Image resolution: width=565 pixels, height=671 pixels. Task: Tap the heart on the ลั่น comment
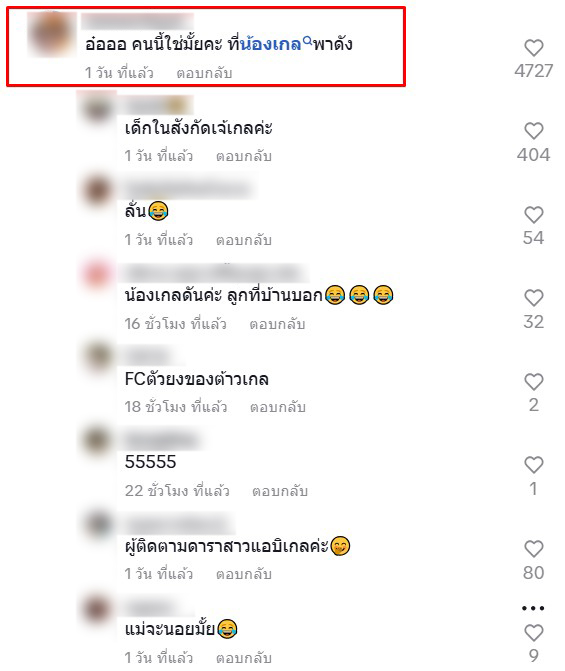point(533,214)
